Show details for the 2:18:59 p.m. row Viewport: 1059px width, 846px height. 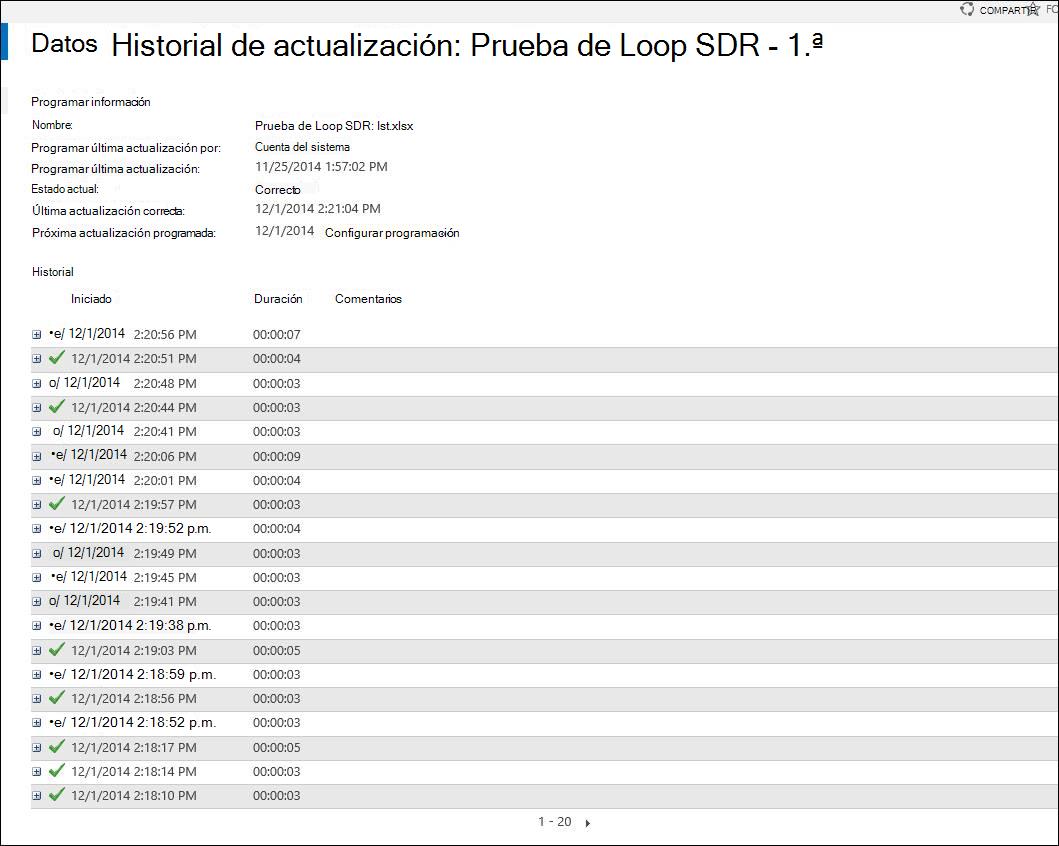[x=36, y=675]
